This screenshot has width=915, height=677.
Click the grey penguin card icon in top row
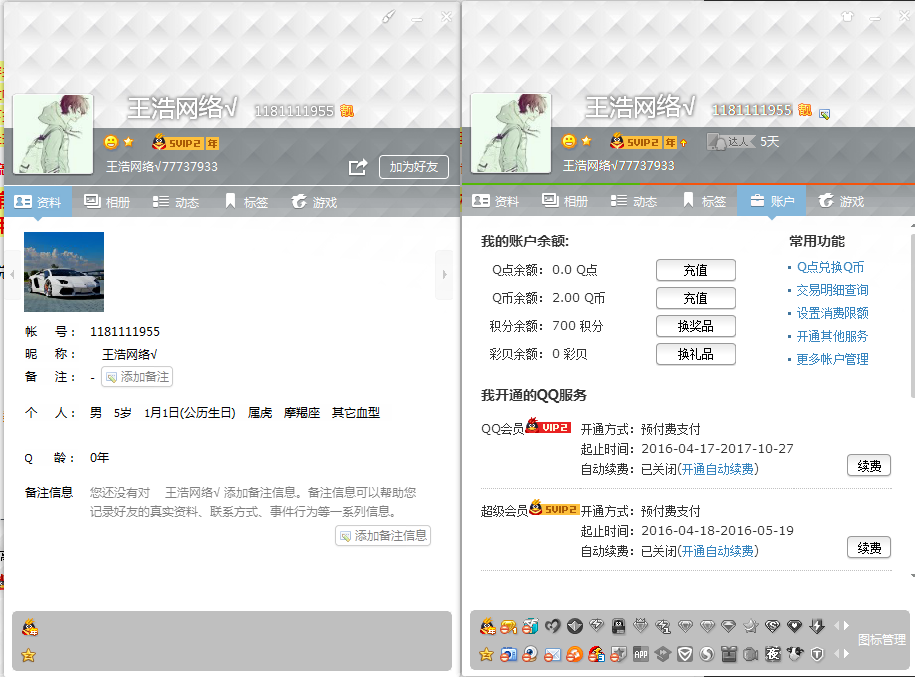click(x=618, y=627)
